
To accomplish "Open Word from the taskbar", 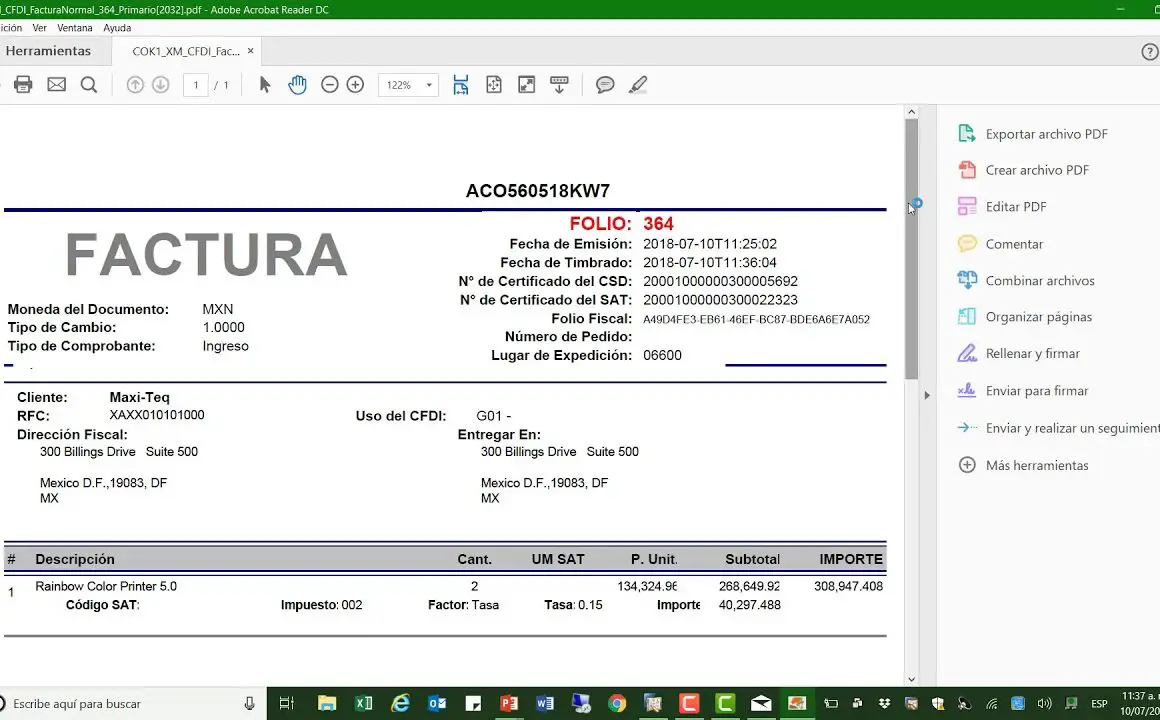I will 545,704.
